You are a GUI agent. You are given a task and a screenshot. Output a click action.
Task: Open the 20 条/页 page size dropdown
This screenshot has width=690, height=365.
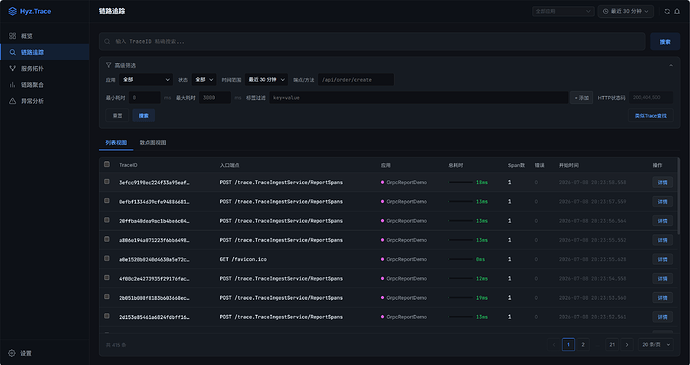coord(656,345)
